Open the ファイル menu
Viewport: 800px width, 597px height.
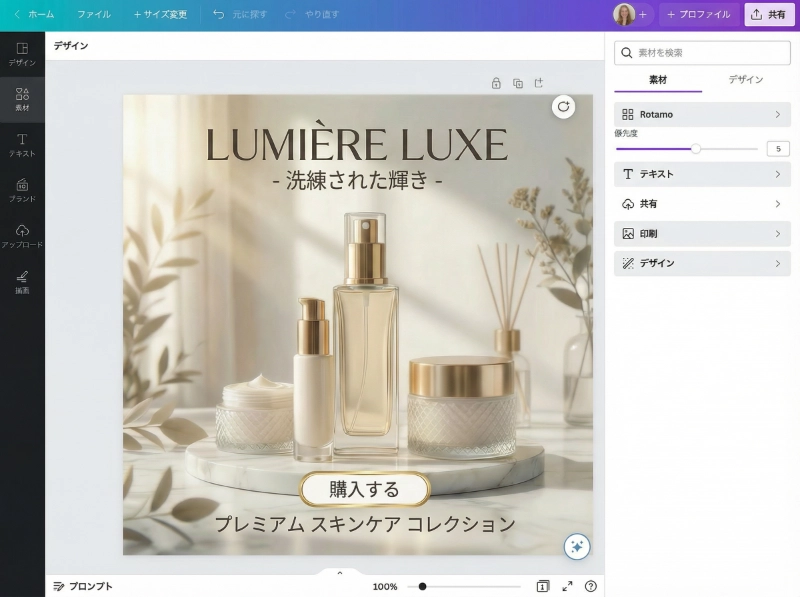tap(94, 15)
